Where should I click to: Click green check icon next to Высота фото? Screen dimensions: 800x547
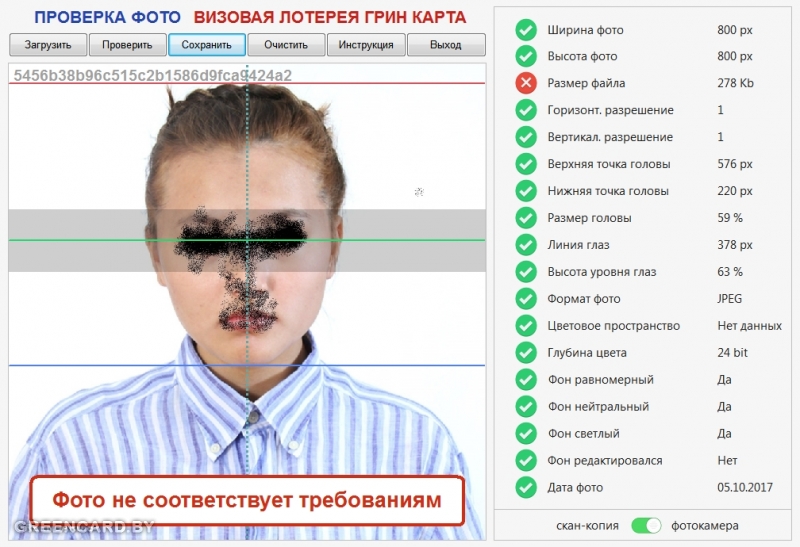point(526,56)
